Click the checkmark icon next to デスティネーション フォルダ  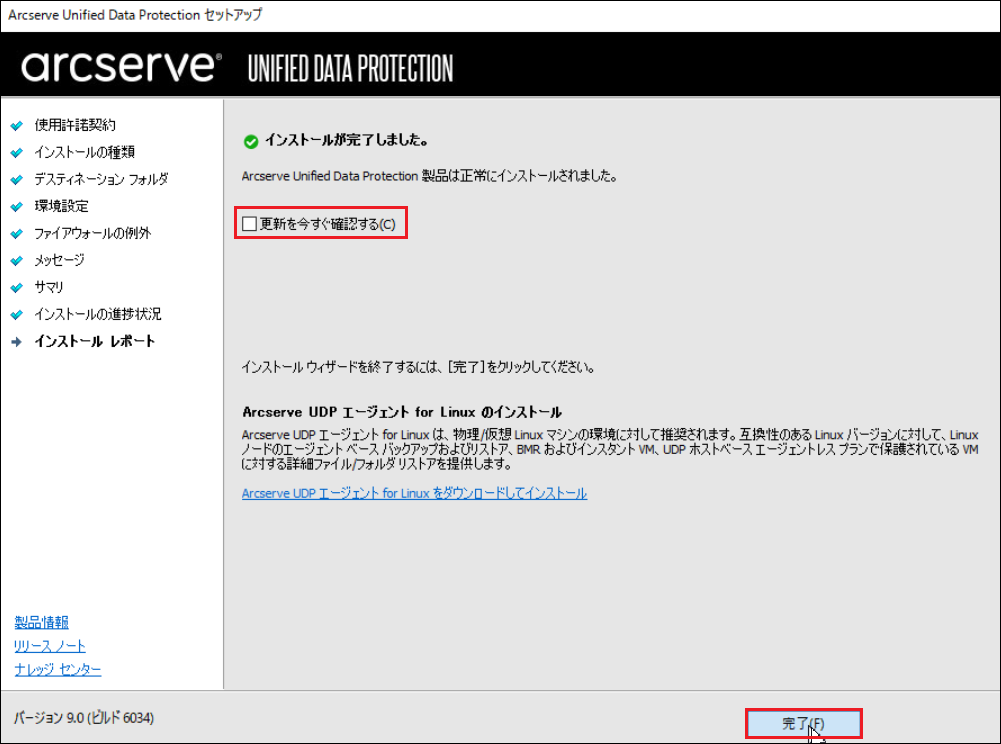(x=17, y=179)
